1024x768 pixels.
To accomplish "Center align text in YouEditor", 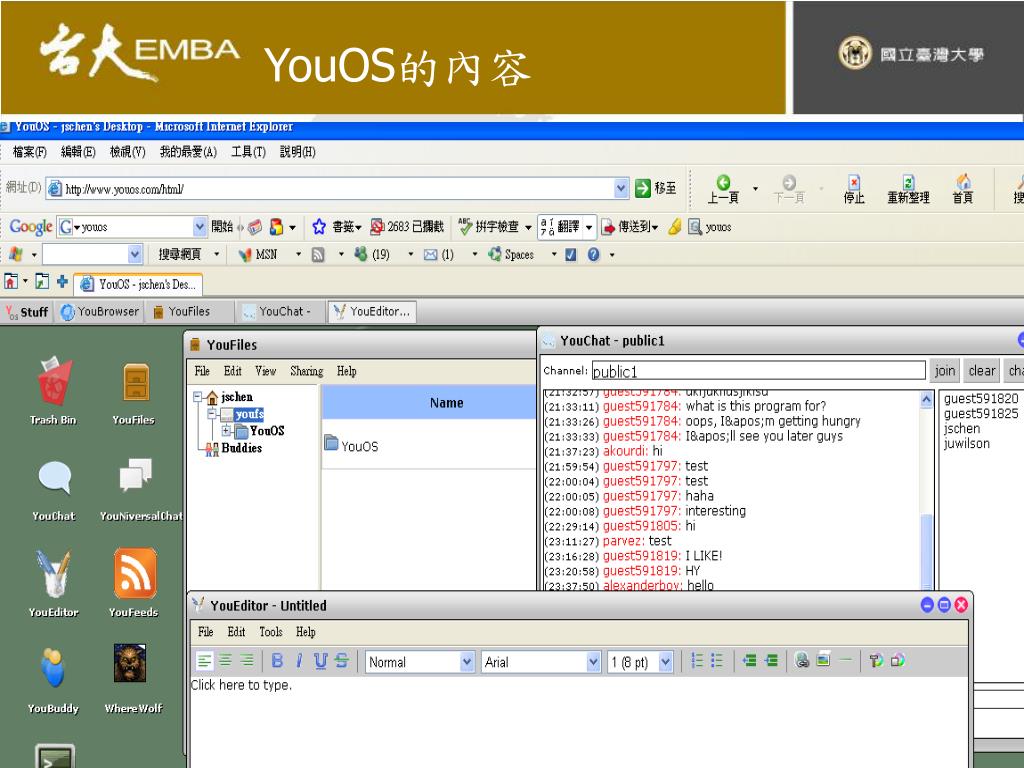I will click(225, 661).
